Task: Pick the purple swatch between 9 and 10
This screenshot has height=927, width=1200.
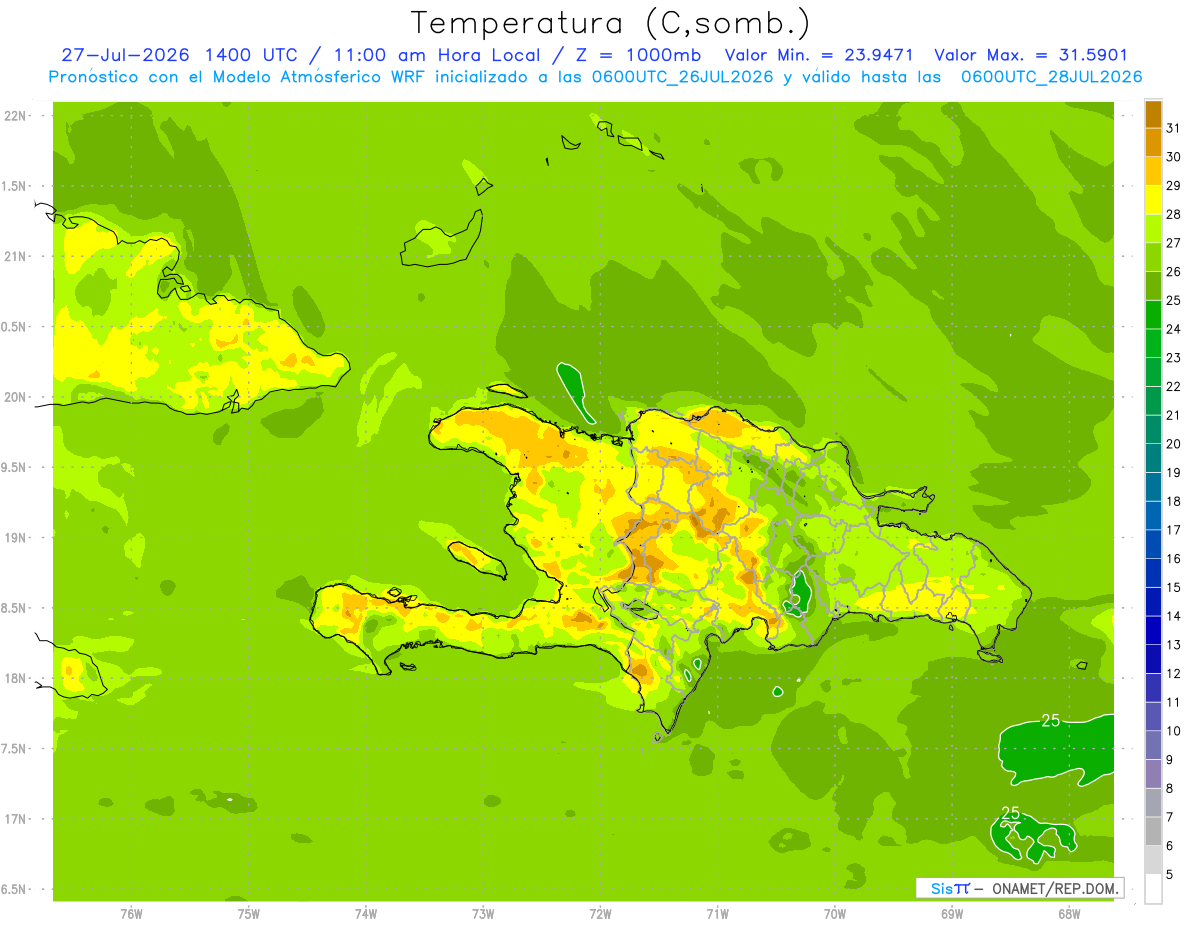Action: [x=1153, y=745]
